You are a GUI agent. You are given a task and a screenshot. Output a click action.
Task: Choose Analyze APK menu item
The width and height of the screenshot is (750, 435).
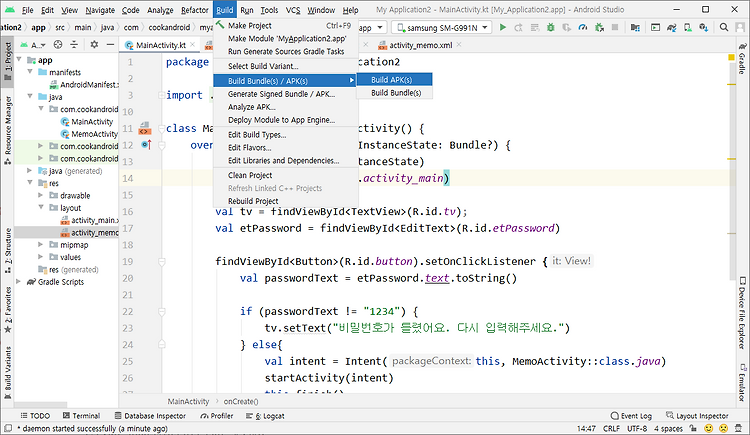pyautogui.click(x=286, y=107)
